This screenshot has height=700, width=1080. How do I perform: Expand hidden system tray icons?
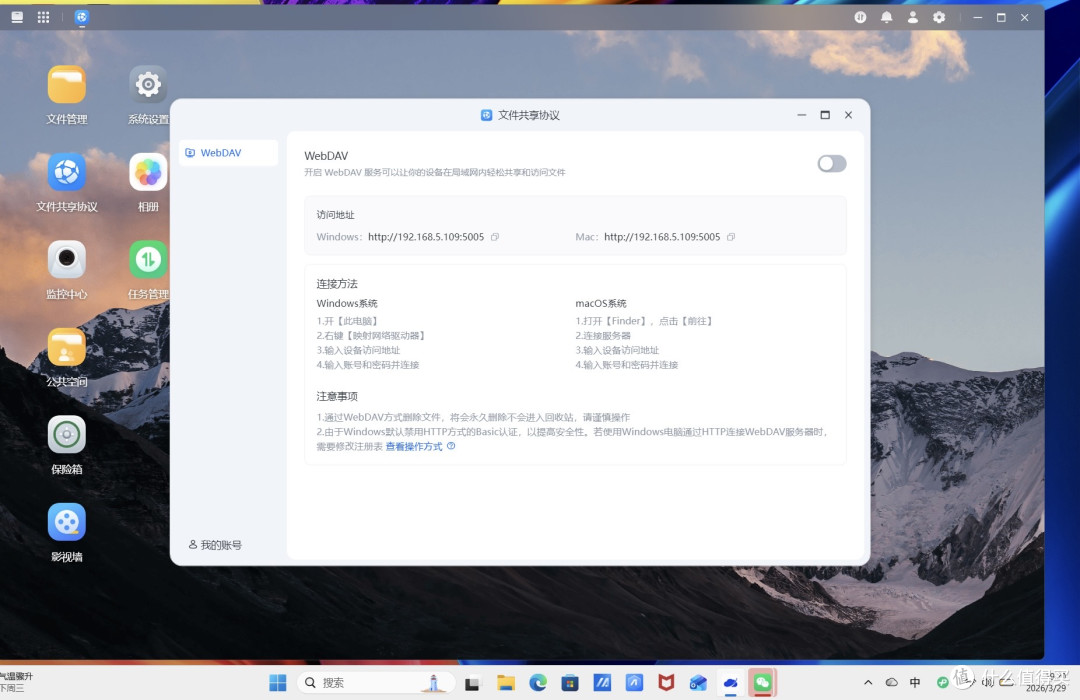868,683
